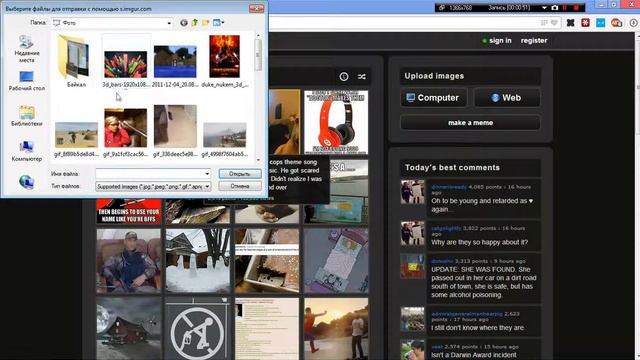640x360 pixels.
Task: Open the view menu icon in file dialog
Action: pos(218,23)
